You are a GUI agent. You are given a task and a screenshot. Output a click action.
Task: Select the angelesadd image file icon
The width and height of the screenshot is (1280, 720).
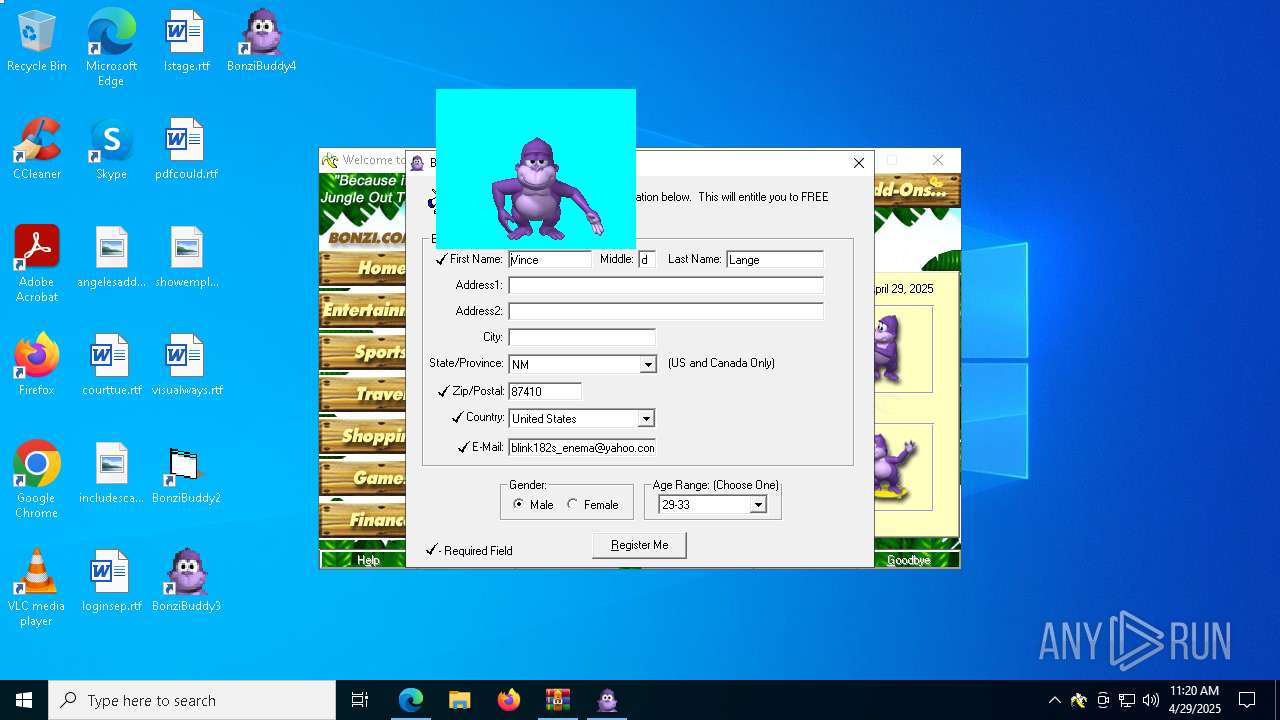[x=111, y=258]
